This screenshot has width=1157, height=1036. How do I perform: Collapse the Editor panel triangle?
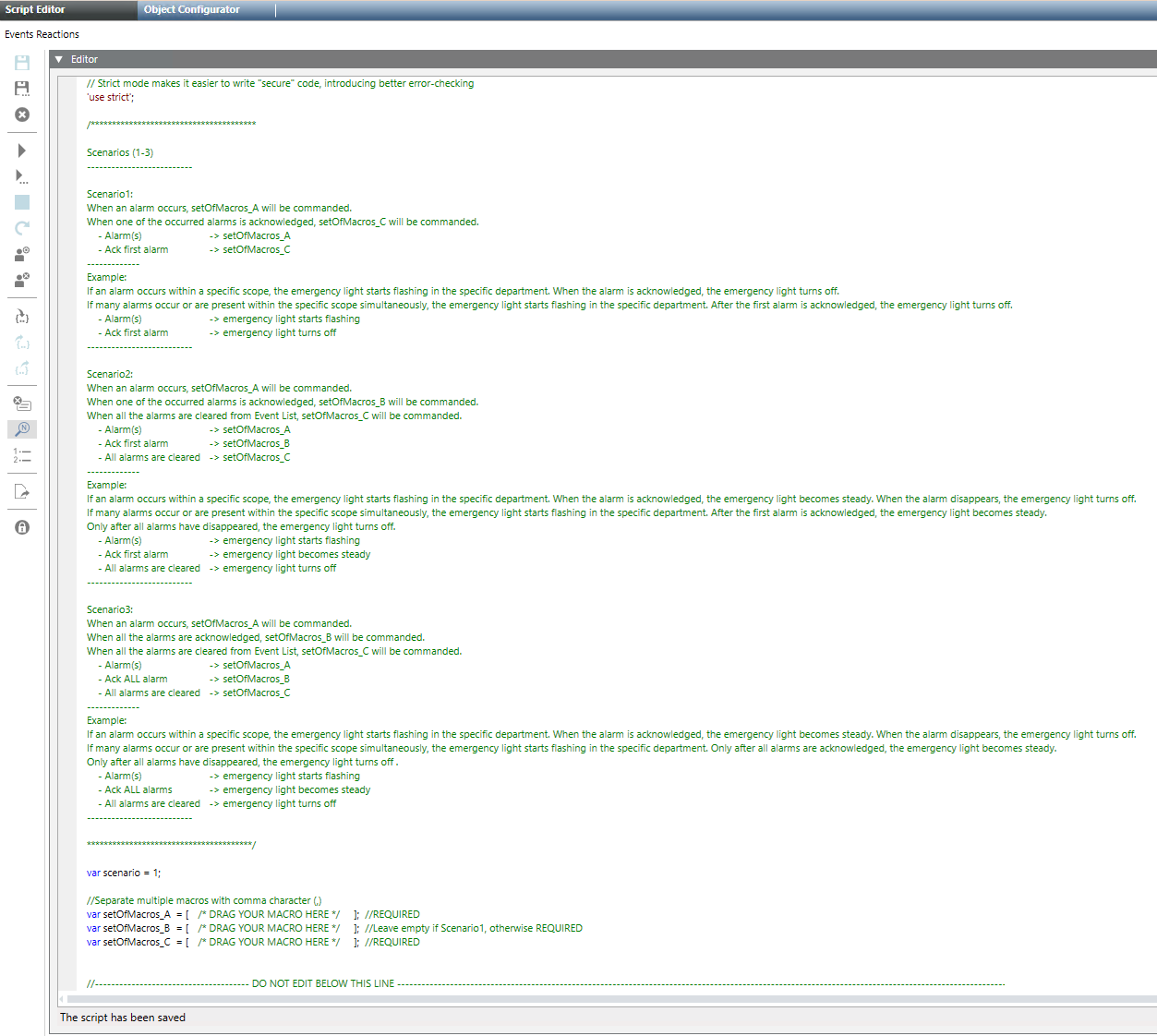59,59
